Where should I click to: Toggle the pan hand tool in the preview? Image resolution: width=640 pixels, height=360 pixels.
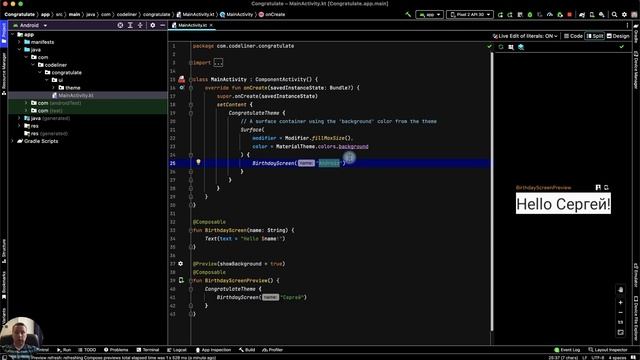[x=620, y=290]
